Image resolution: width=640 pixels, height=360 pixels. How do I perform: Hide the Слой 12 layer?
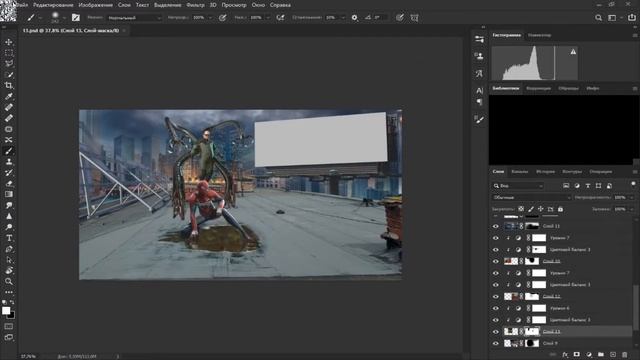tap(496, 296)
